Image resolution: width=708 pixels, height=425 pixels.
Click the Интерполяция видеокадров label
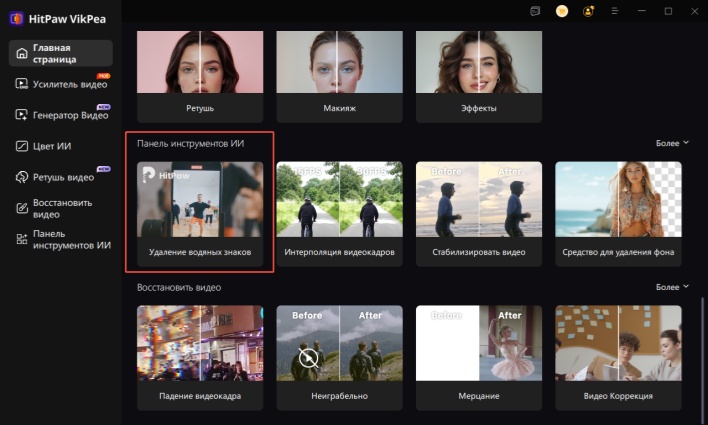(339, 252)
